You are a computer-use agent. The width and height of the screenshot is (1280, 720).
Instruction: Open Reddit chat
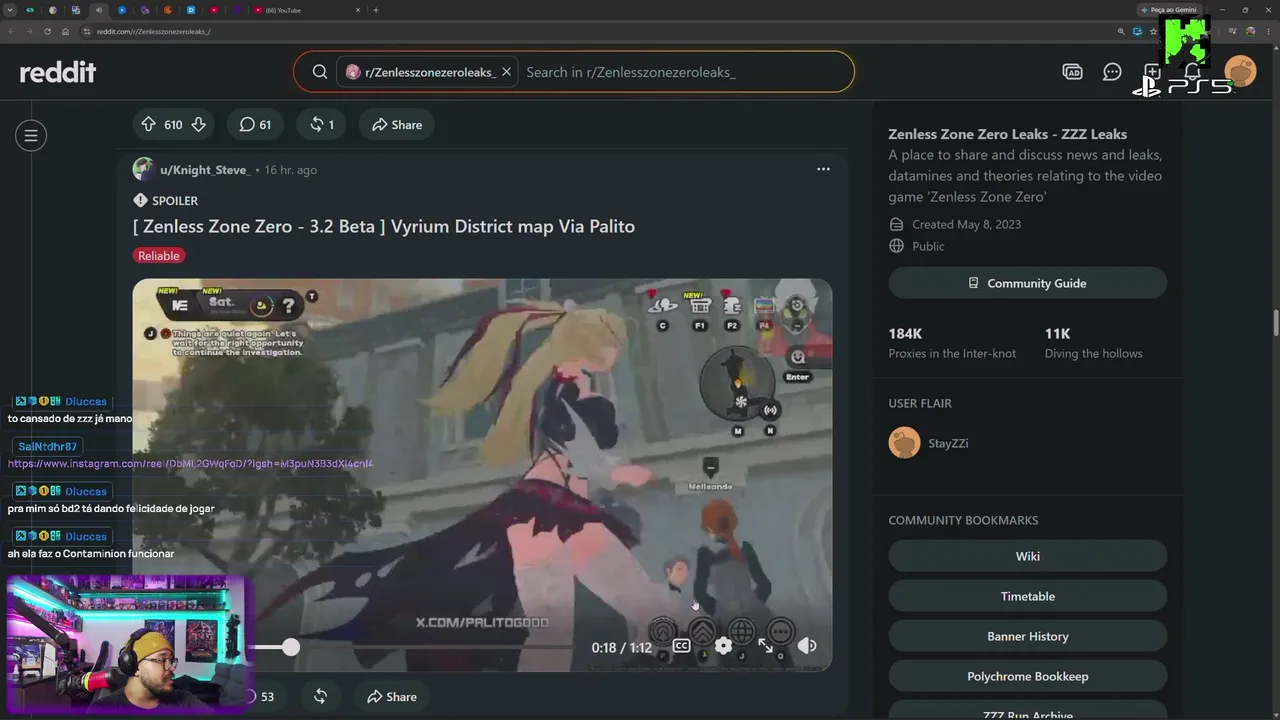[1112, 72]
